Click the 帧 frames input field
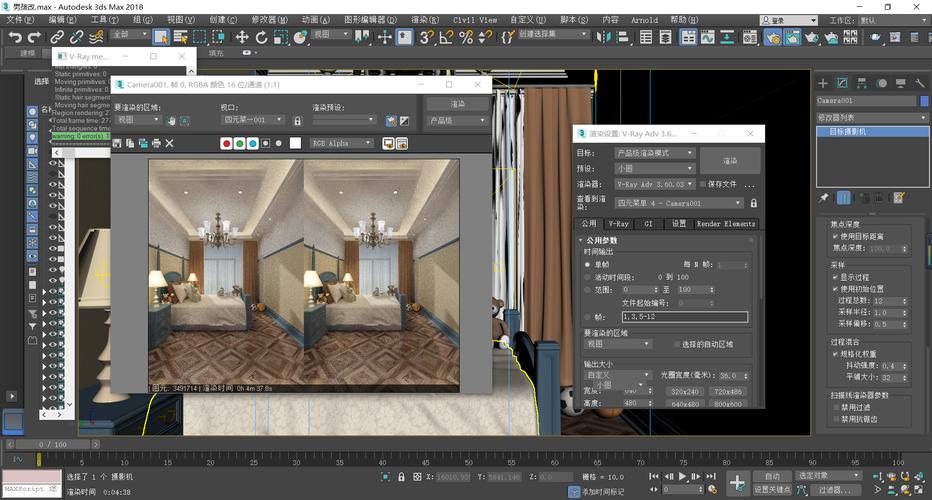This screenshot has width=932, height=500. pyautogui.click(x=684, y=316)
